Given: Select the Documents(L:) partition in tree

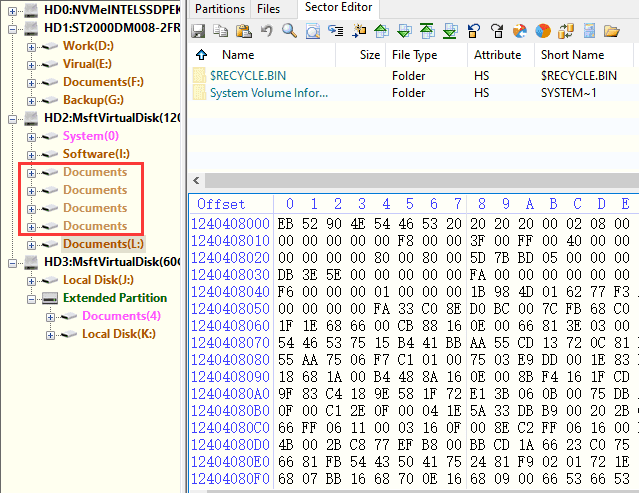Looking at the screenshot, I should coord(103,244).
